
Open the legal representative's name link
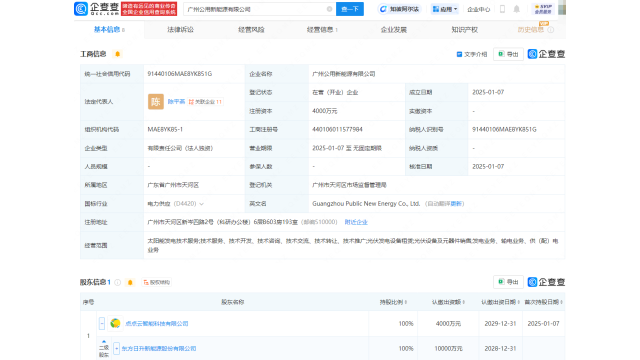176,102
